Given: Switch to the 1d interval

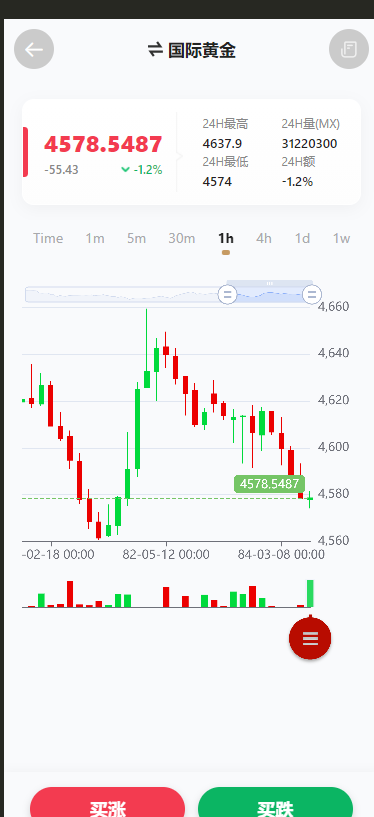Looking at the screenshot, I should click(302, 238).
